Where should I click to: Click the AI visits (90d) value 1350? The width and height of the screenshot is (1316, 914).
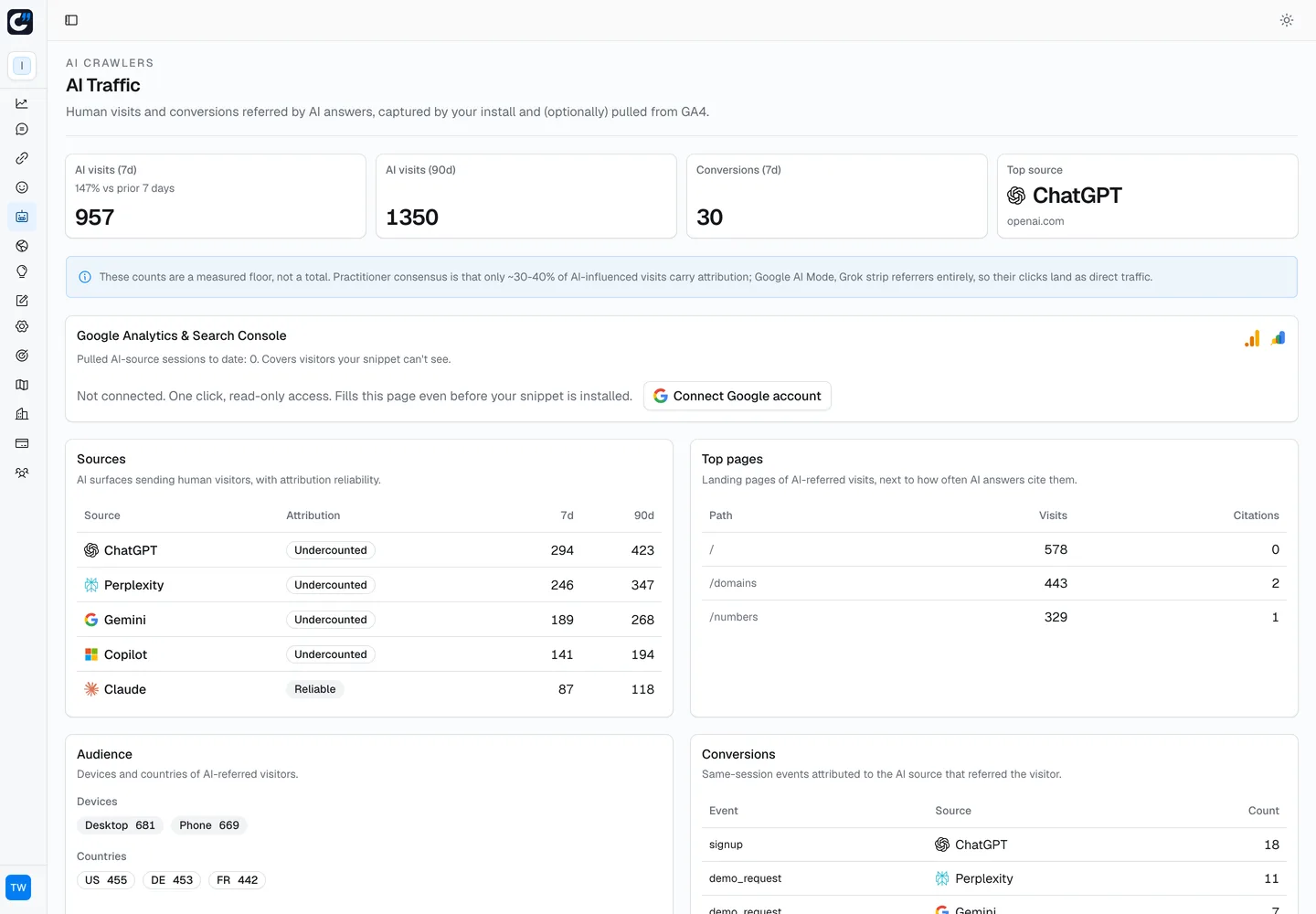click(x=412, y=218)
